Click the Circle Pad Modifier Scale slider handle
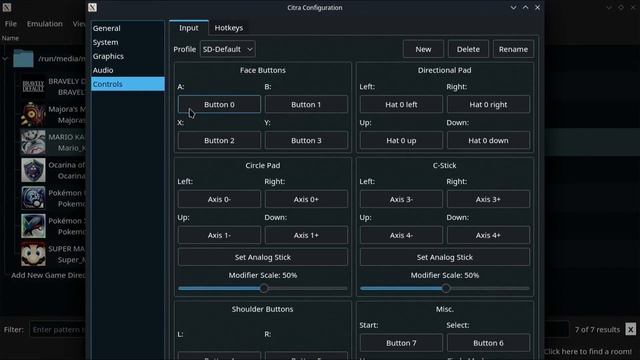 (264, 288)
